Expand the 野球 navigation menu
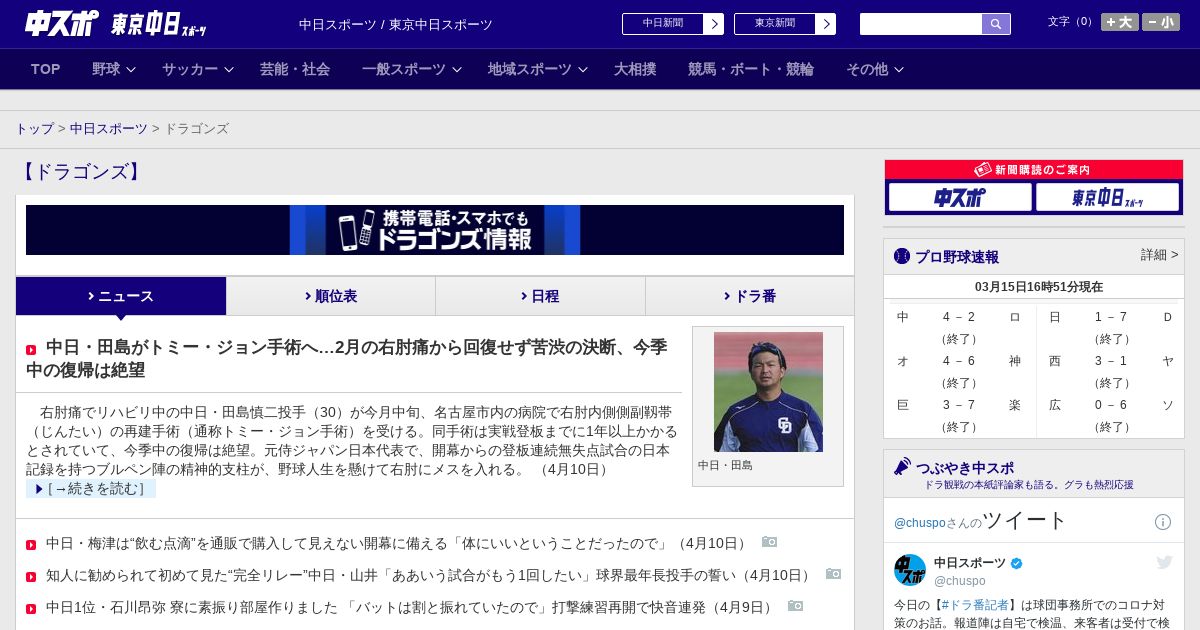 [113, 69]
